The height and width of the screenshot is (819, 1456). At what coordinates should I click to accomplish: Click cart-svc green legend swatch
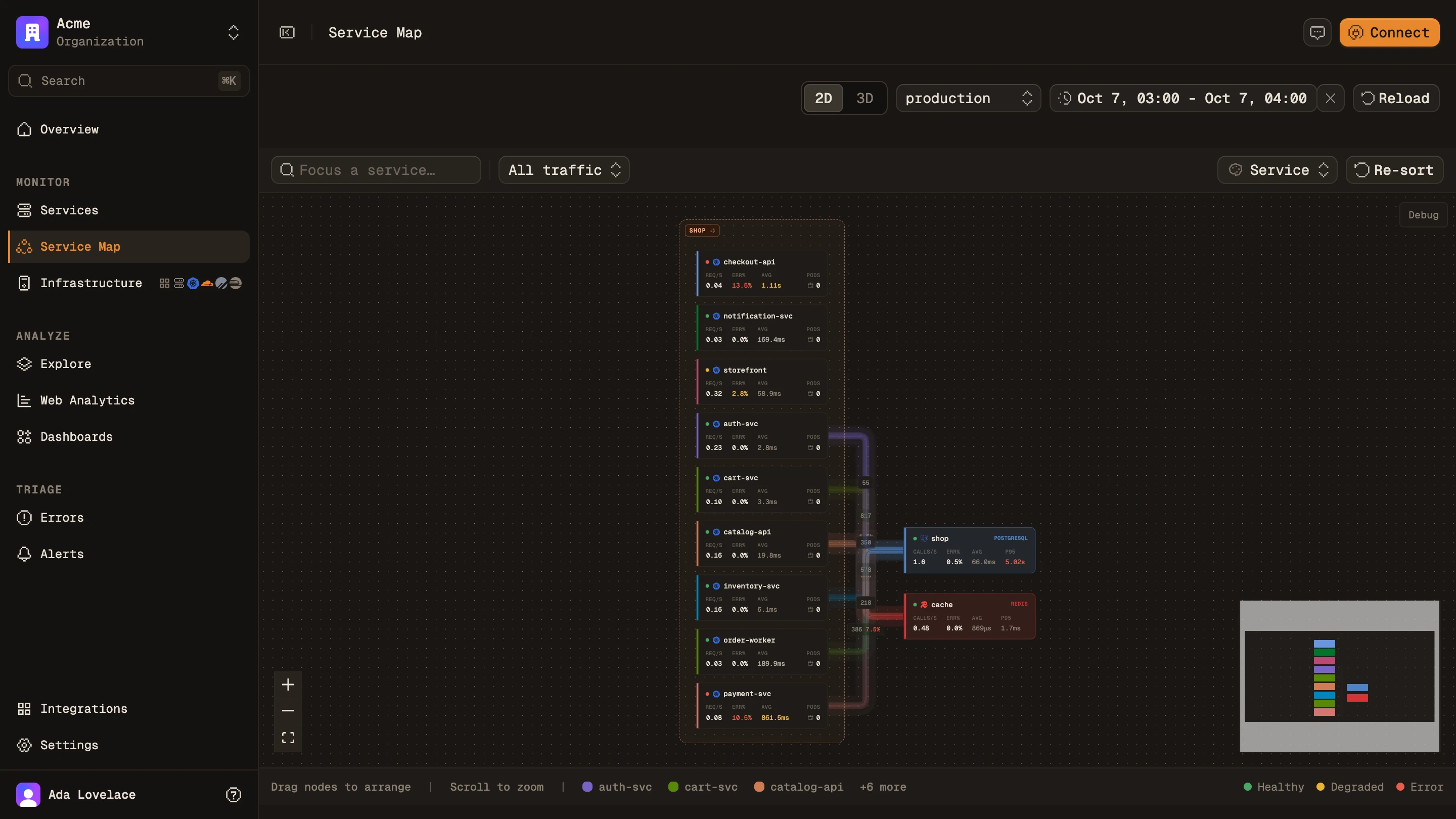673,787
